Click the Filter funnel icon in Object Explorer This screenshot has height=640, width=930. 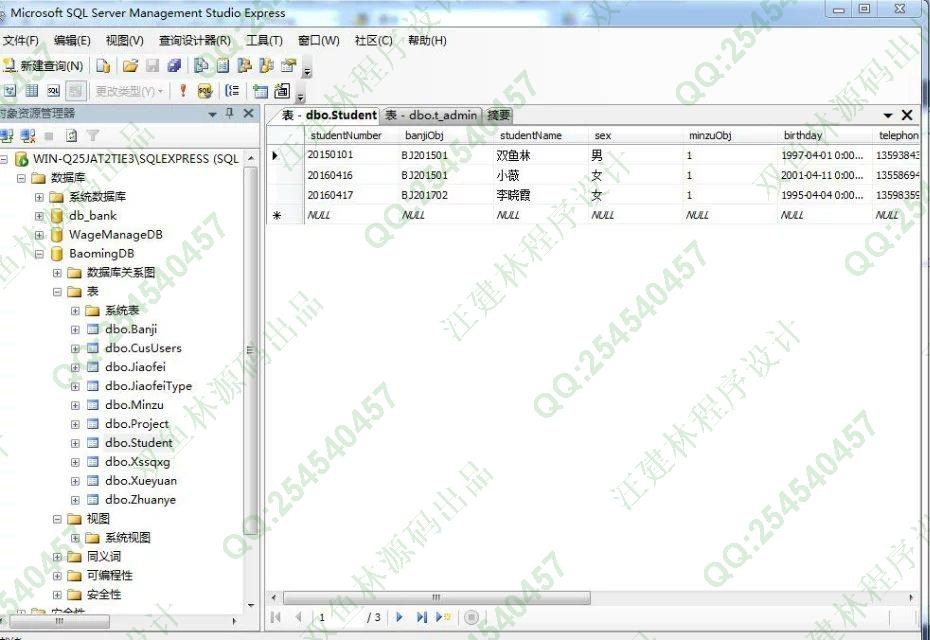(x=93, y=136)
